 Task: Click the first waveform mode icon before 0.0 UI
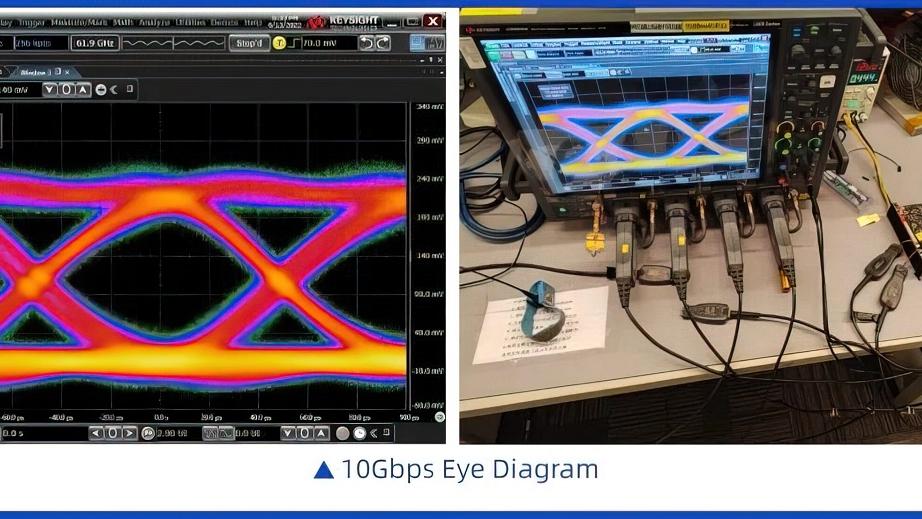point(210,433)
